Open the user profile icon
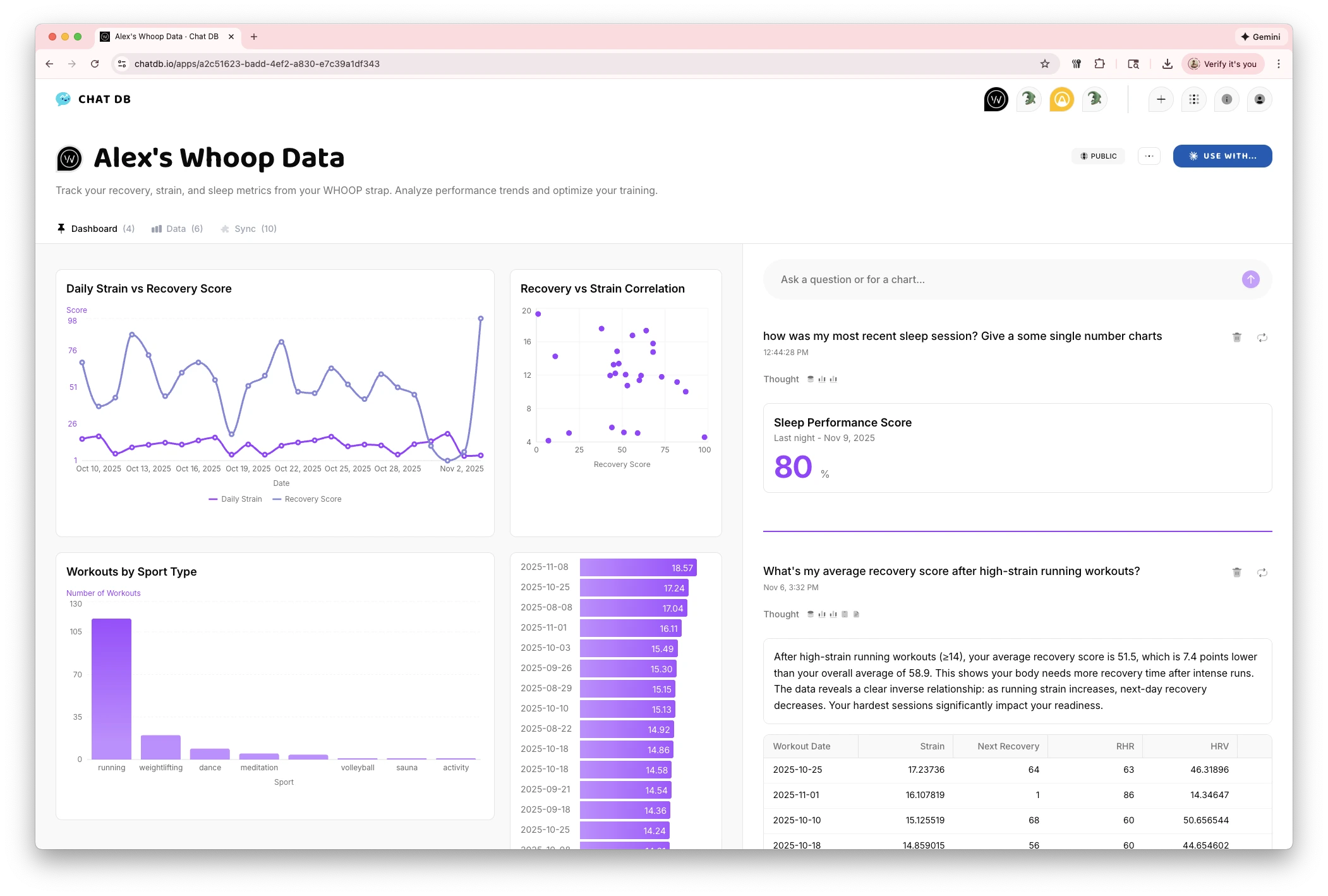Image resolution: width=1328 pixels, height=896 pixels. coord(1259,99)
